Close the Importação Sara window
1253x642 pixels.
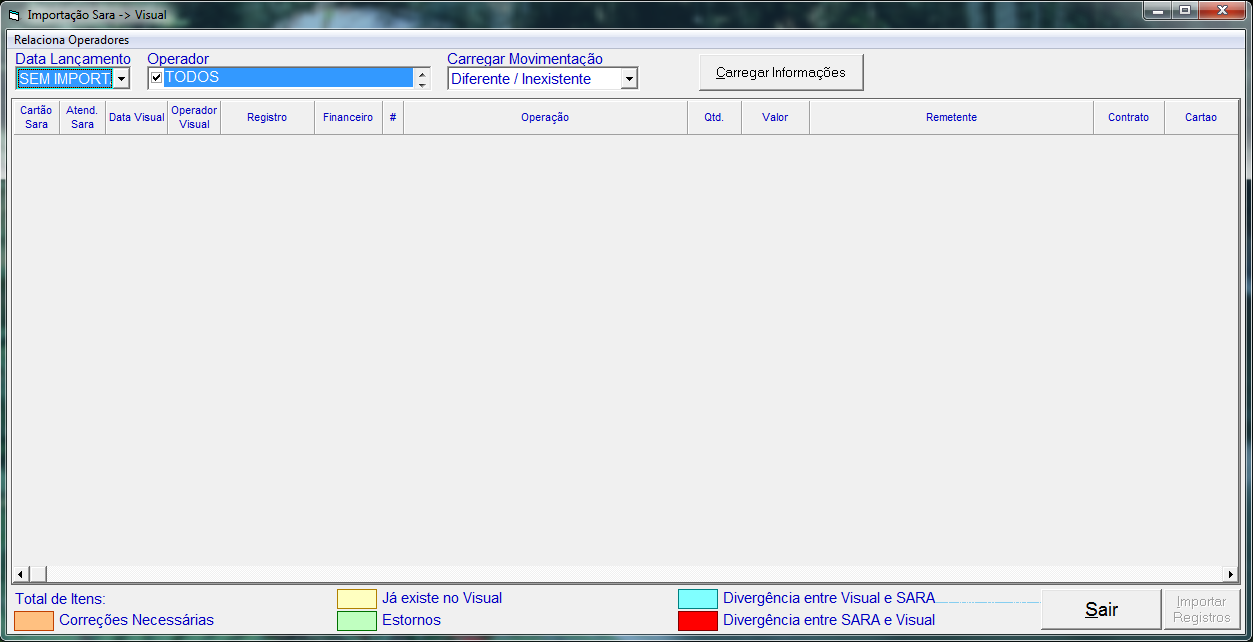pos(1222,10)
